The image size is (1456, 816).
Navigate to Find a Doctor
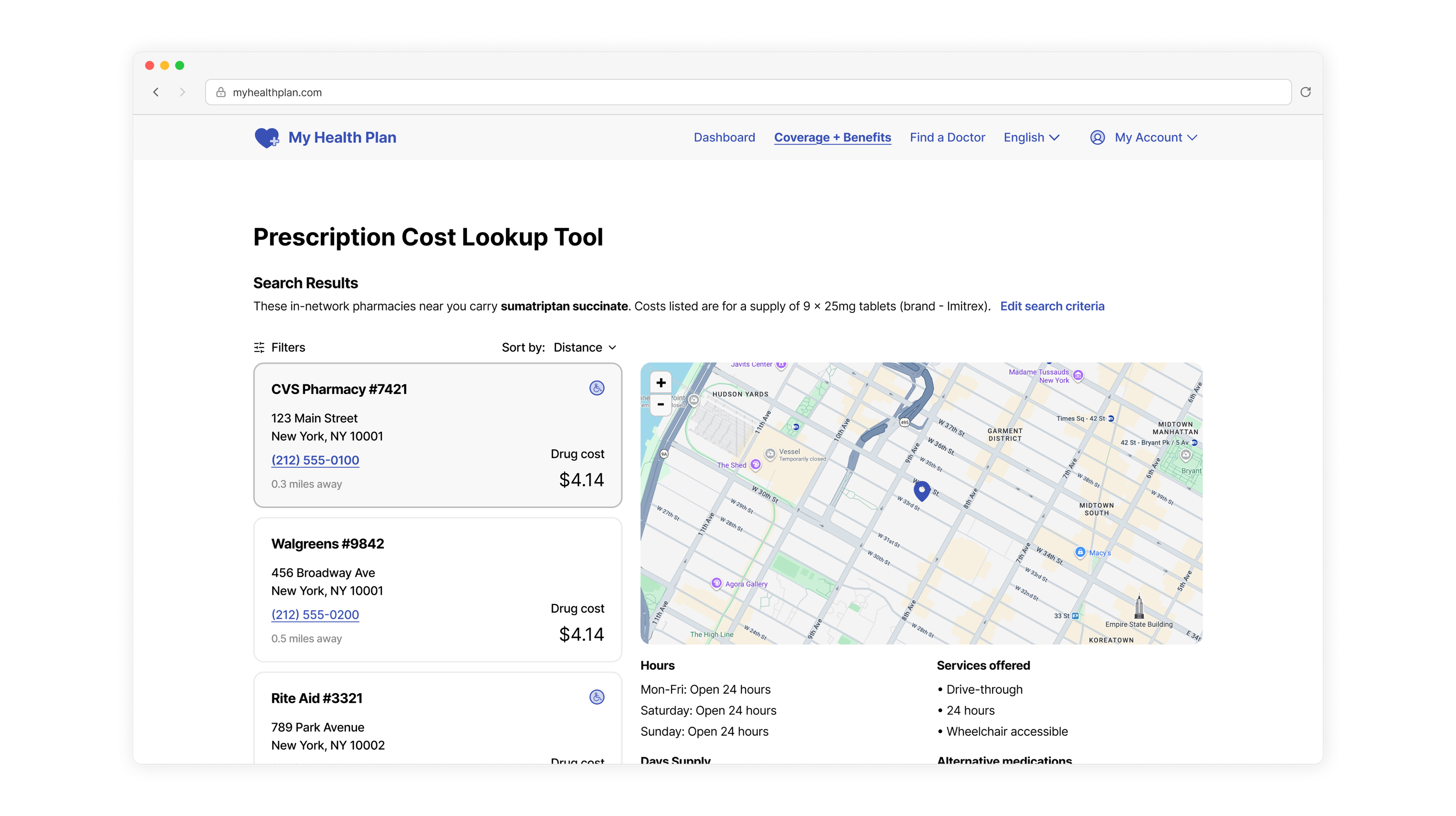[947, 137]
